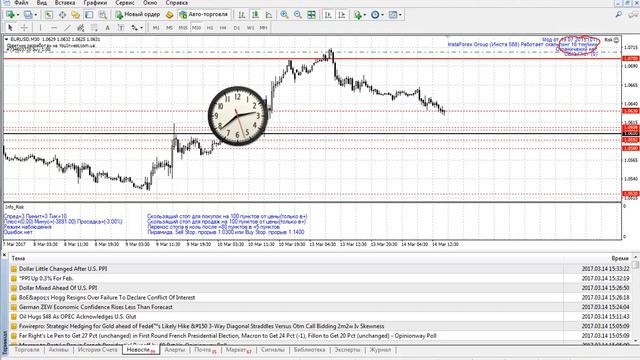Select the text tool A
The height and width of the screenshot is (360, 640).
(x=107, y=28)
